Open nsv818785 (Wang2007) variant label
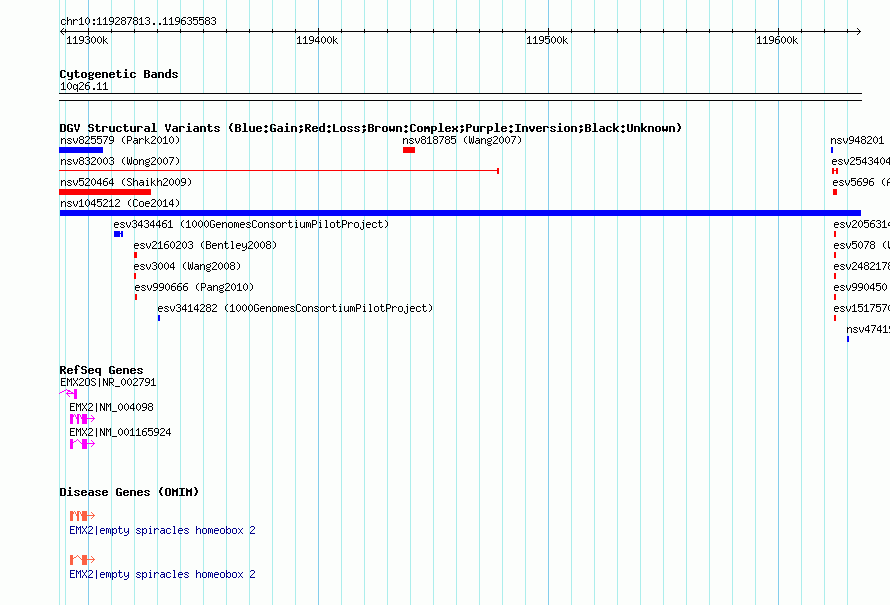The image size is (890, 605). coord(462,140)
